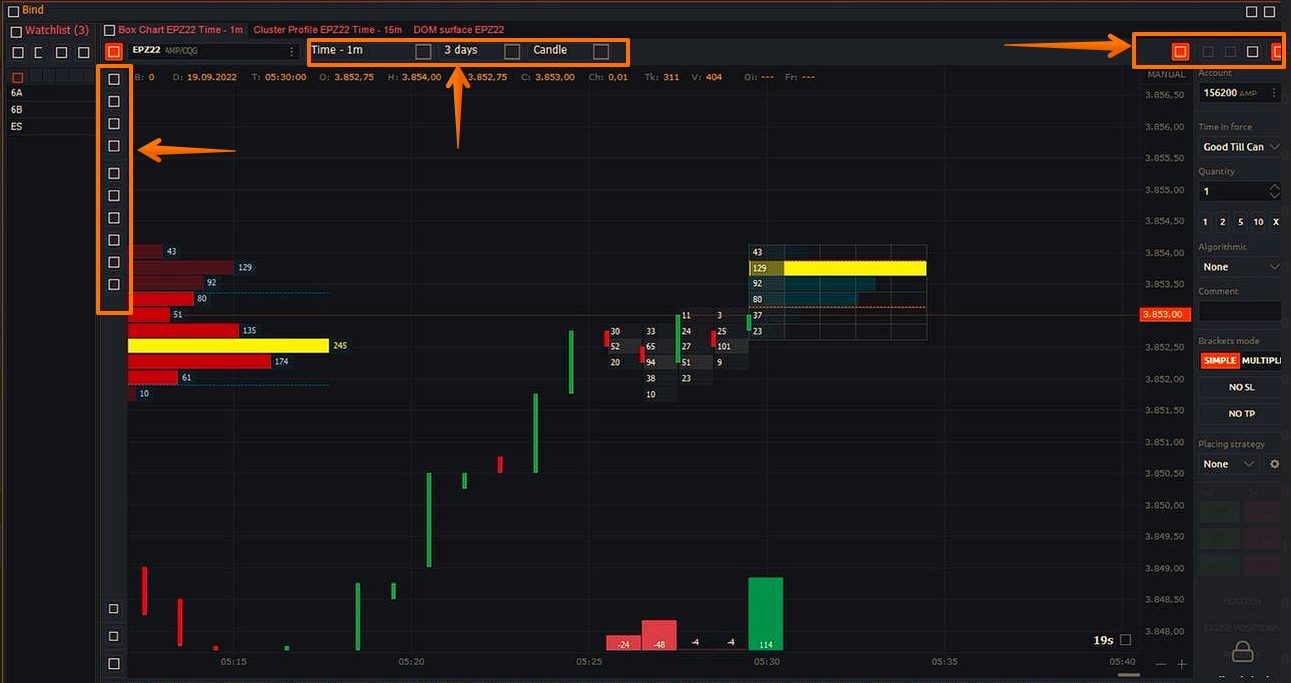Open three-dot menu in EPZ22 symbol field
1291x683 pixels.
point(291,51)
